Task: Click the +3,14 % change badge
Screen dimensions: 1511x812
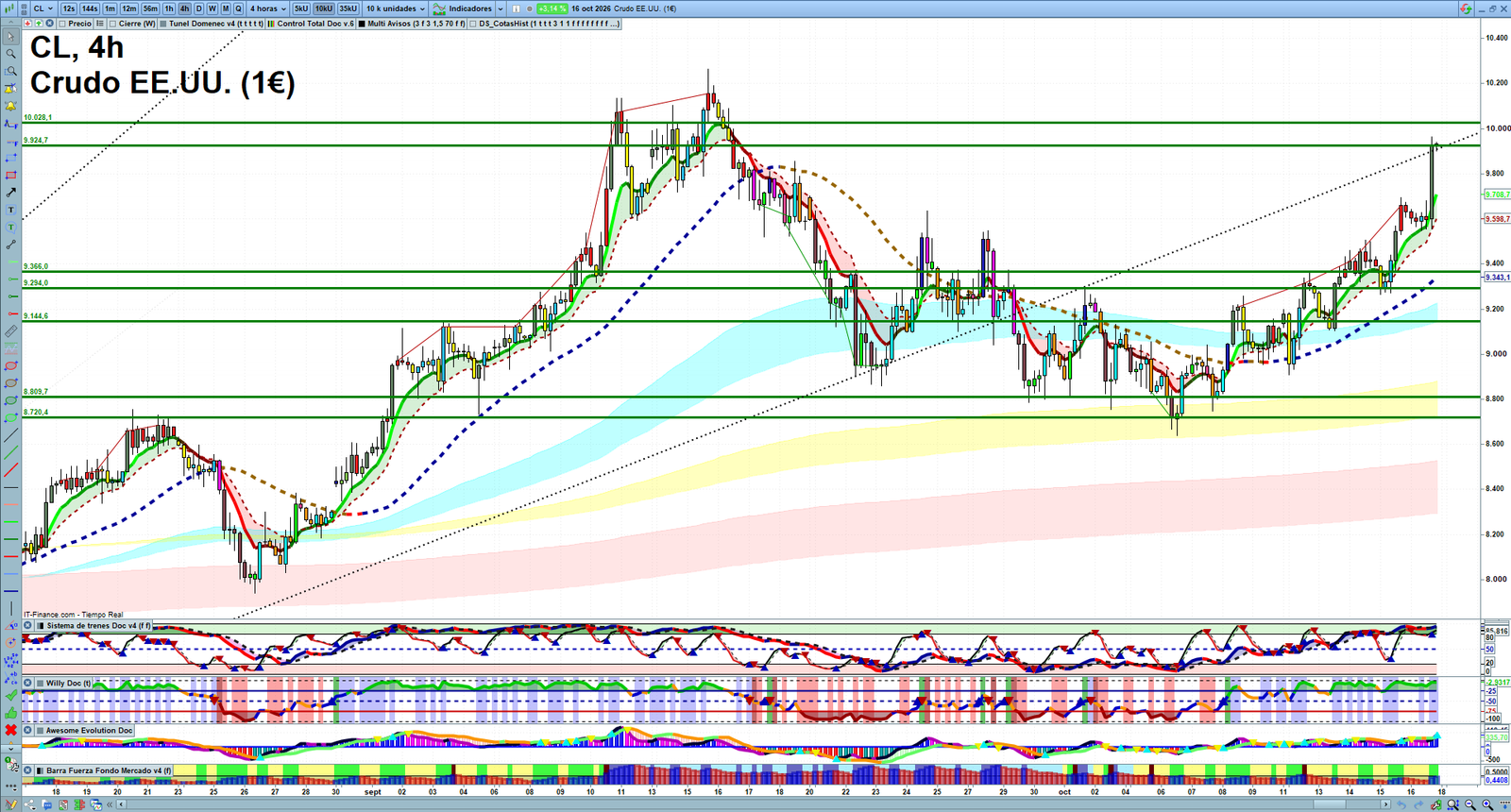Action: click(552, 8)
